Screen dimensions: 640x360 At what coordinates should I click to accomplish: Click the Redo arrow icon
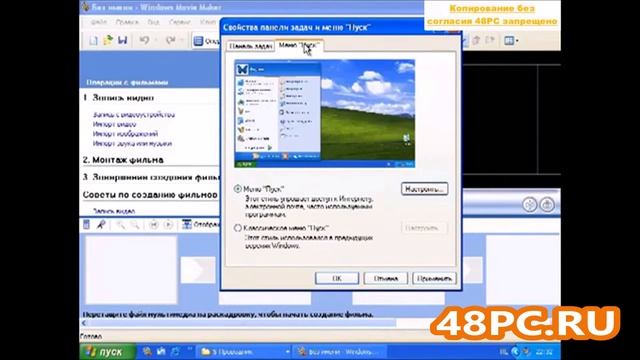click(170, 40)
